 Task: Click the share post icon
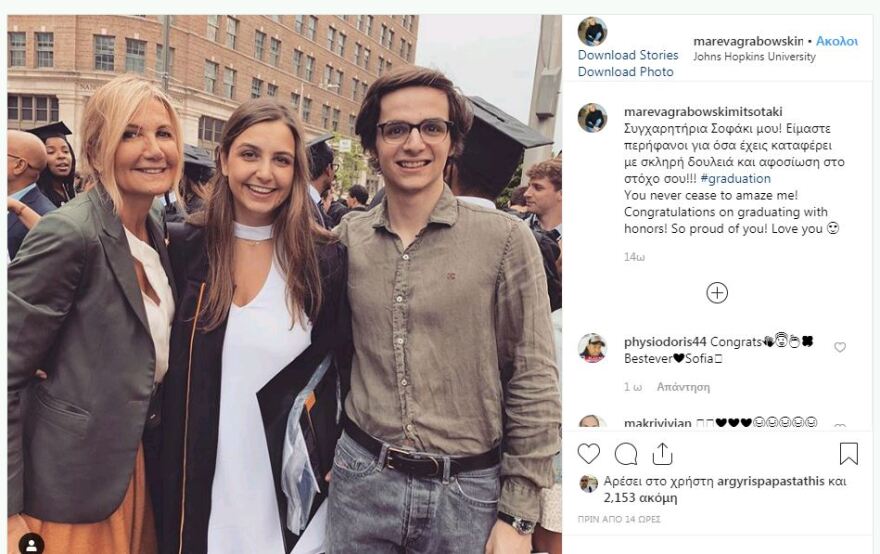pos(662,454)
